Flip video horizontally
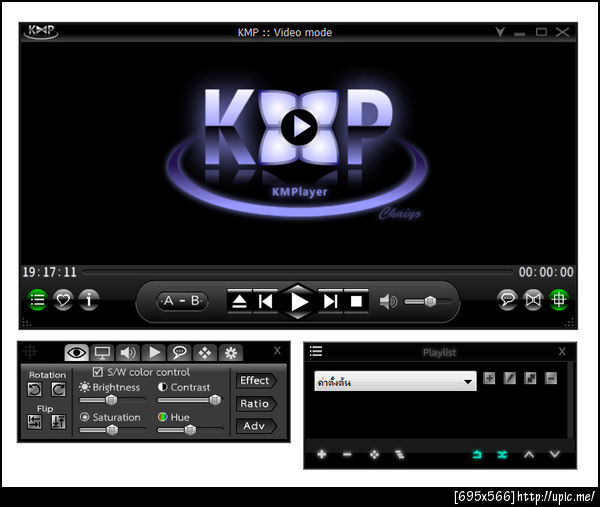The image size is (600, 507). [x=35, y=422]
